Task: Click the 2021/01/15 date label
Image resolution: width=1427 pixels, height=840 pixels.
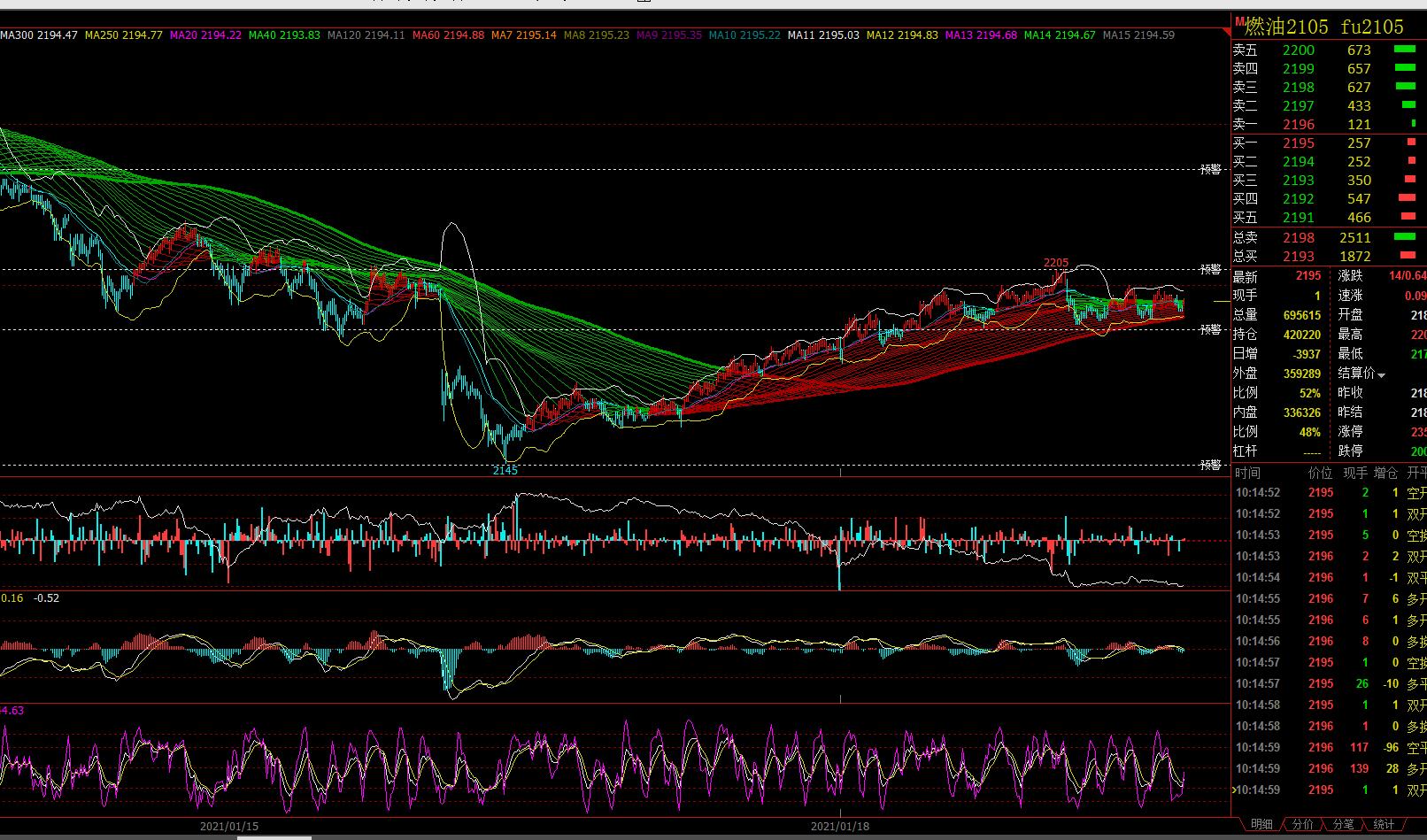Action: click(229, 827)
